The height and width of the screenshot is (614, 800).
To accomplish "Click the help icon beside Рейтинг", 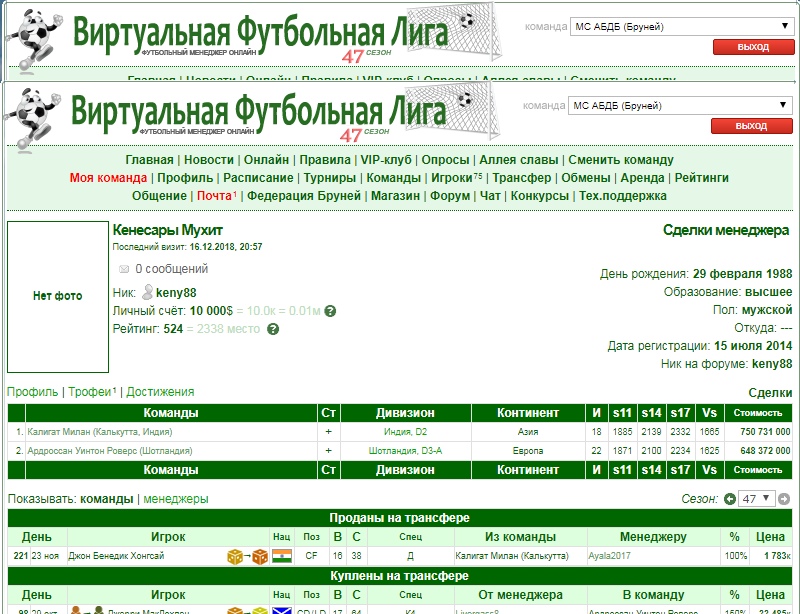I will click(273, 329).
